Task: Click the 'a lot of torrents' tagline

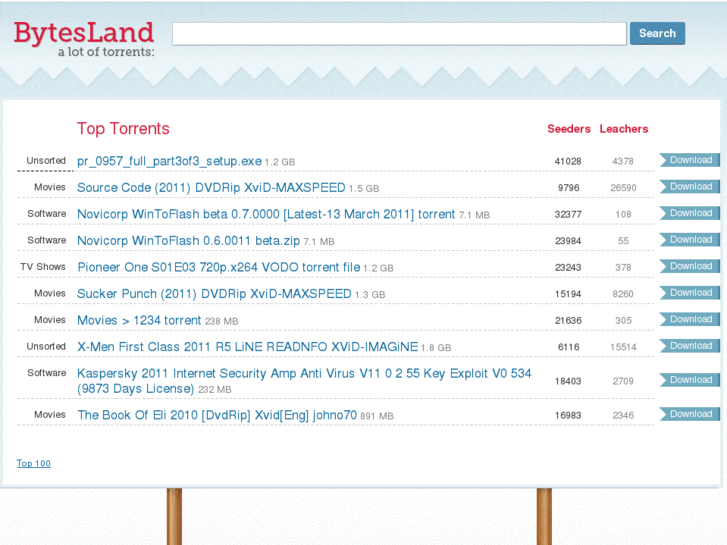Action: click(x=106, y=51)
